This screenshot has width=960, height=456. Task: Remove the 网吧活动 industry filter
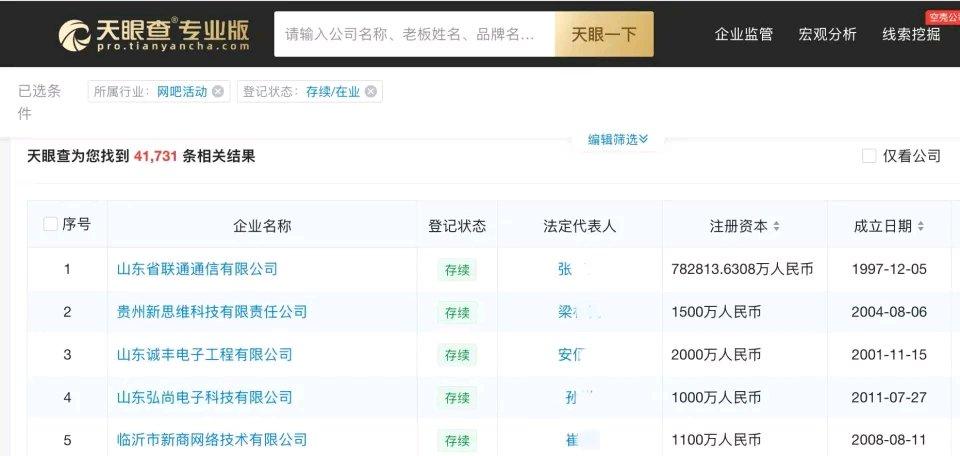tap(218, 92)
